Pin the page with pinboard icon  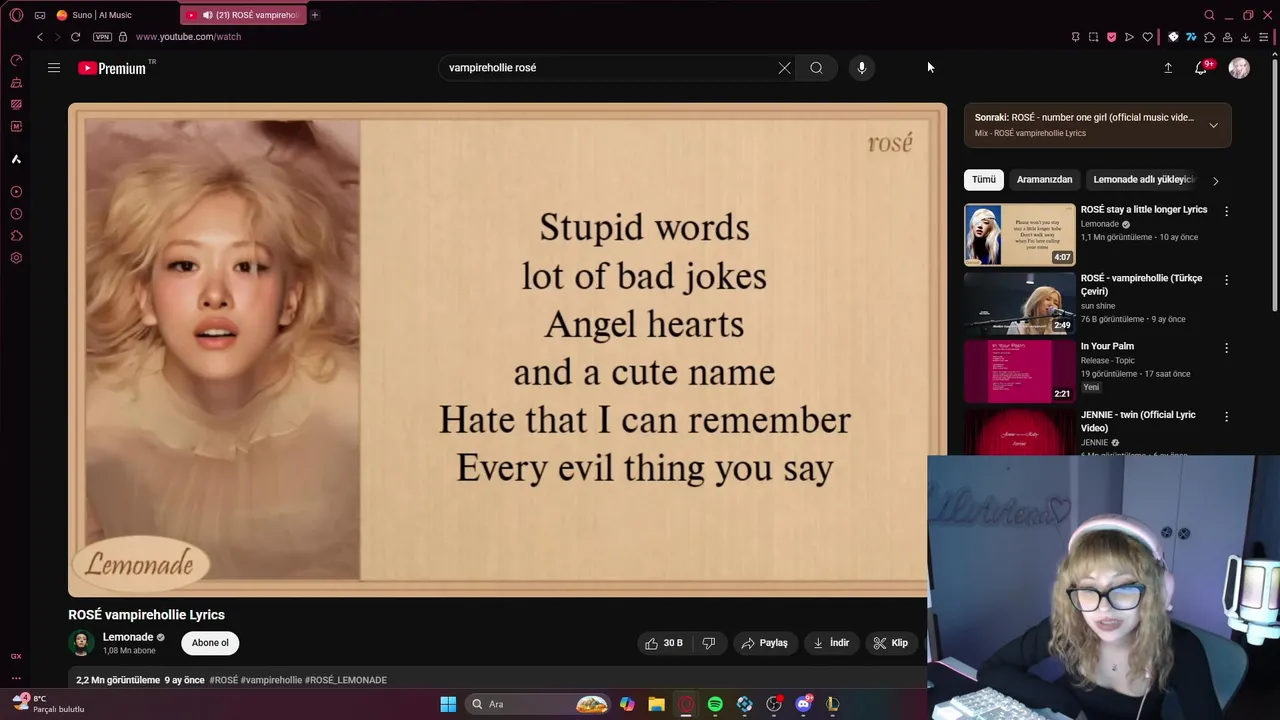pyautogui.click(x=1075, y=37)
